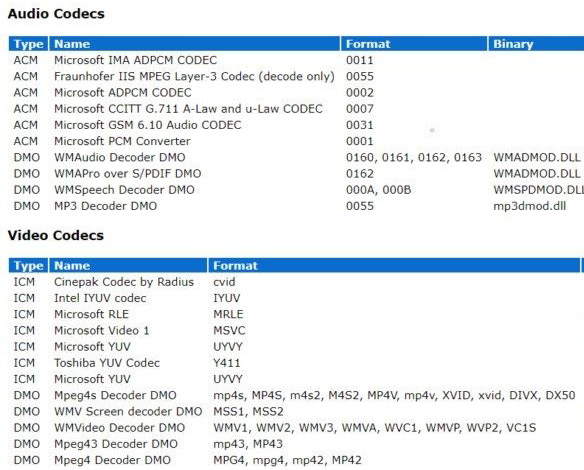Click binary 'WMADMOD.DLL' in WMAudio Decoder row

pos(537,157)
